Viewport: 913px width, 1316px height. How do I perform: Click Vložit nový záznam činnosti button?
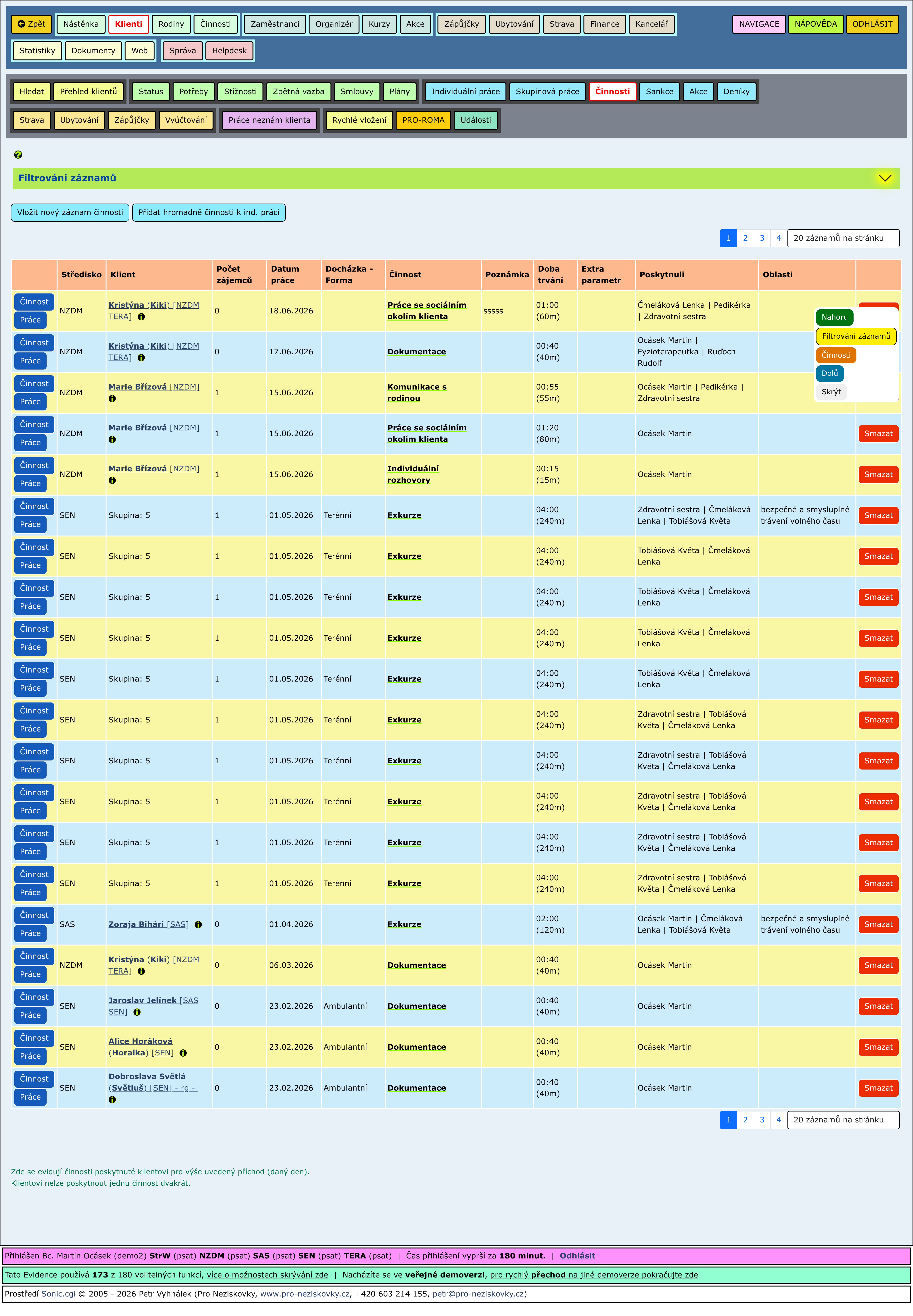click(70, 212)
